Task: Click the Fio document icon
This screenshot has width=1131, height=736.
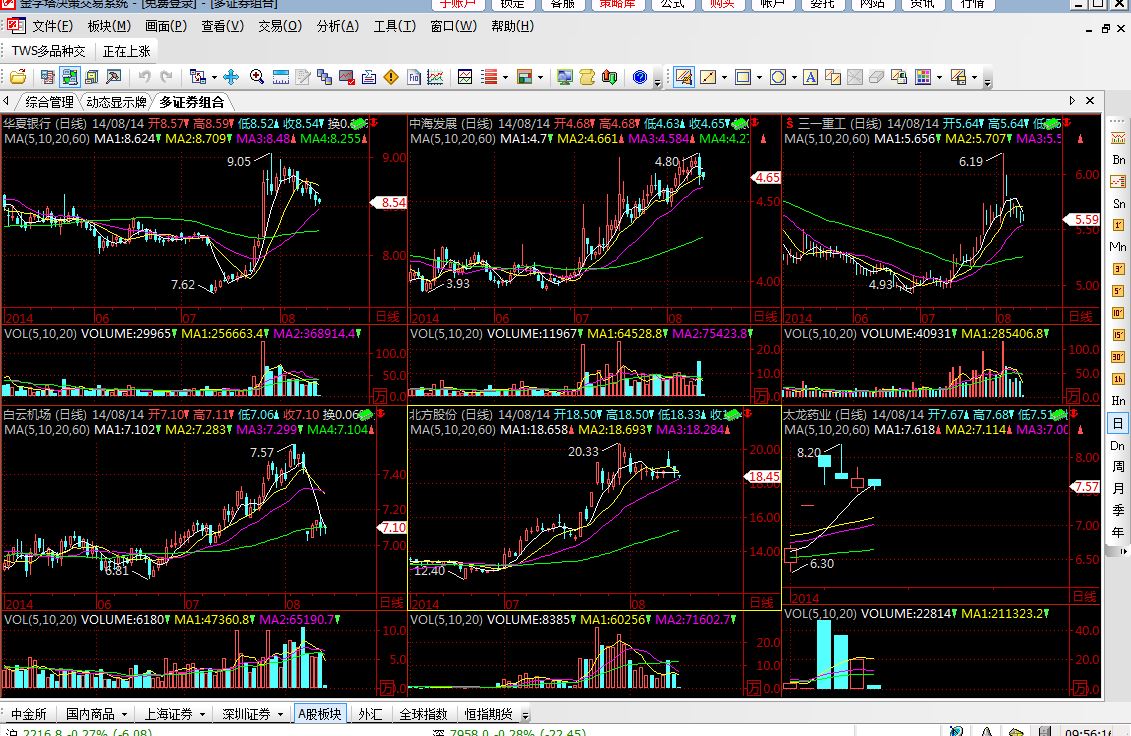Action: (414, 76)
